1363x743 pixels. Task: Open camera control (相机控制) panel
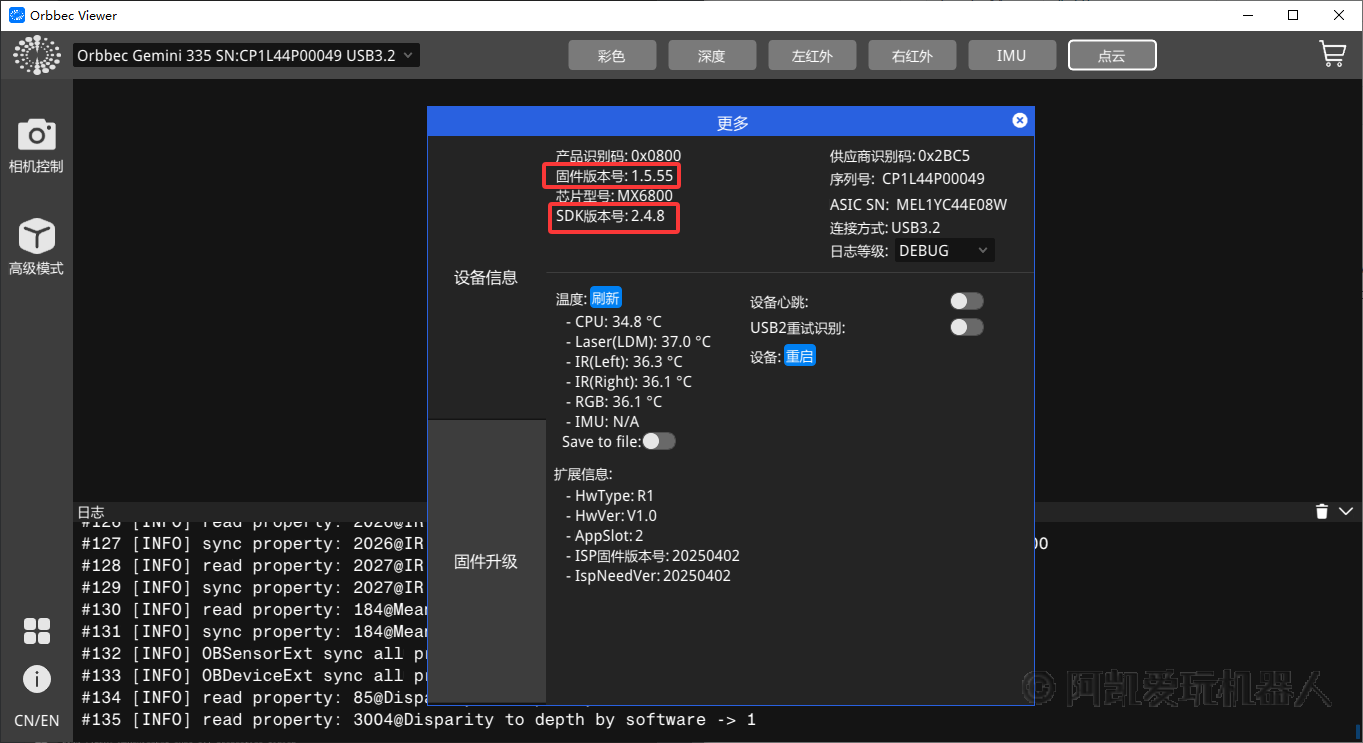[x=36, y=146]
